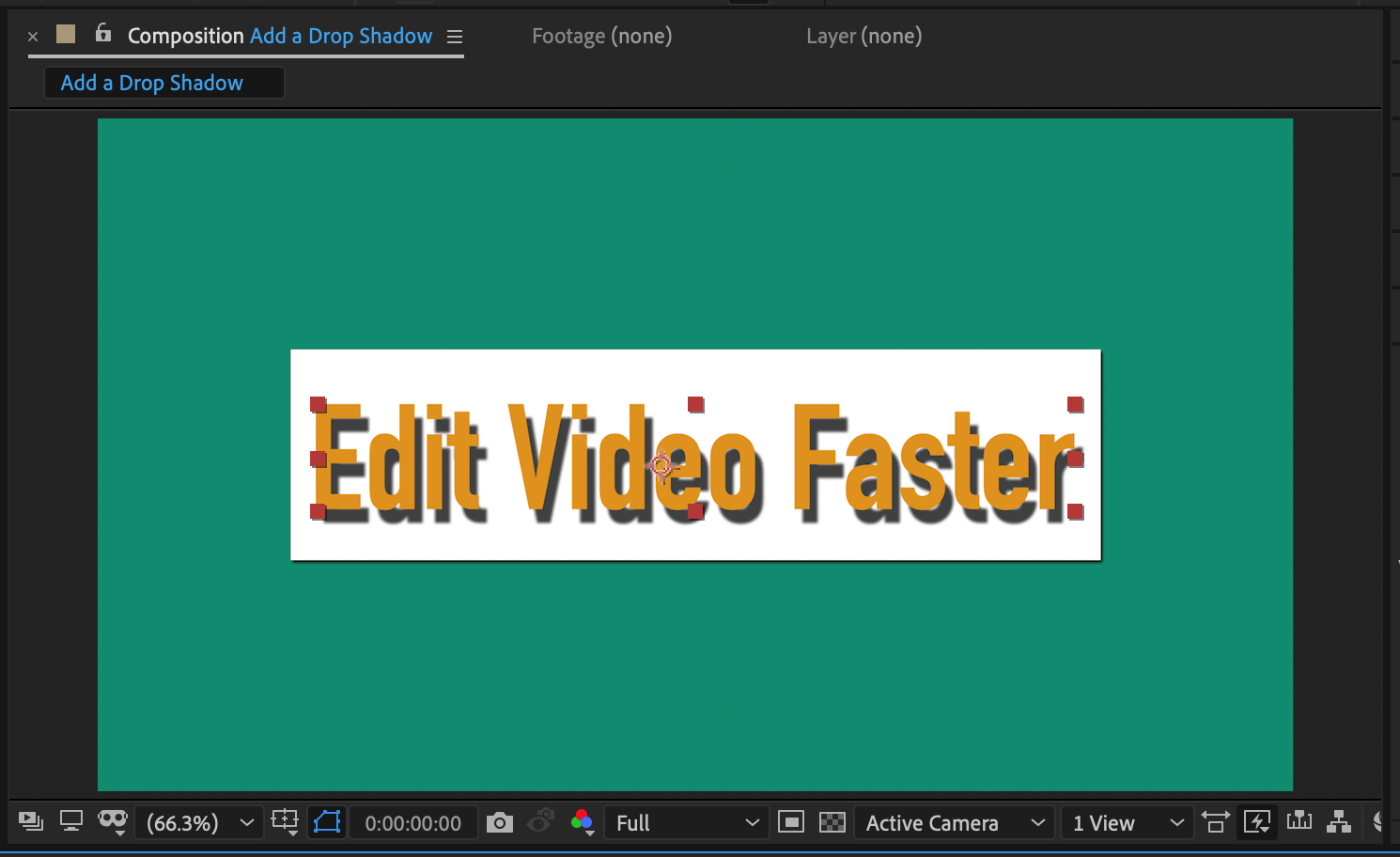
Task: Take a snapshot with camera icon
Action: tap(500, 822)
